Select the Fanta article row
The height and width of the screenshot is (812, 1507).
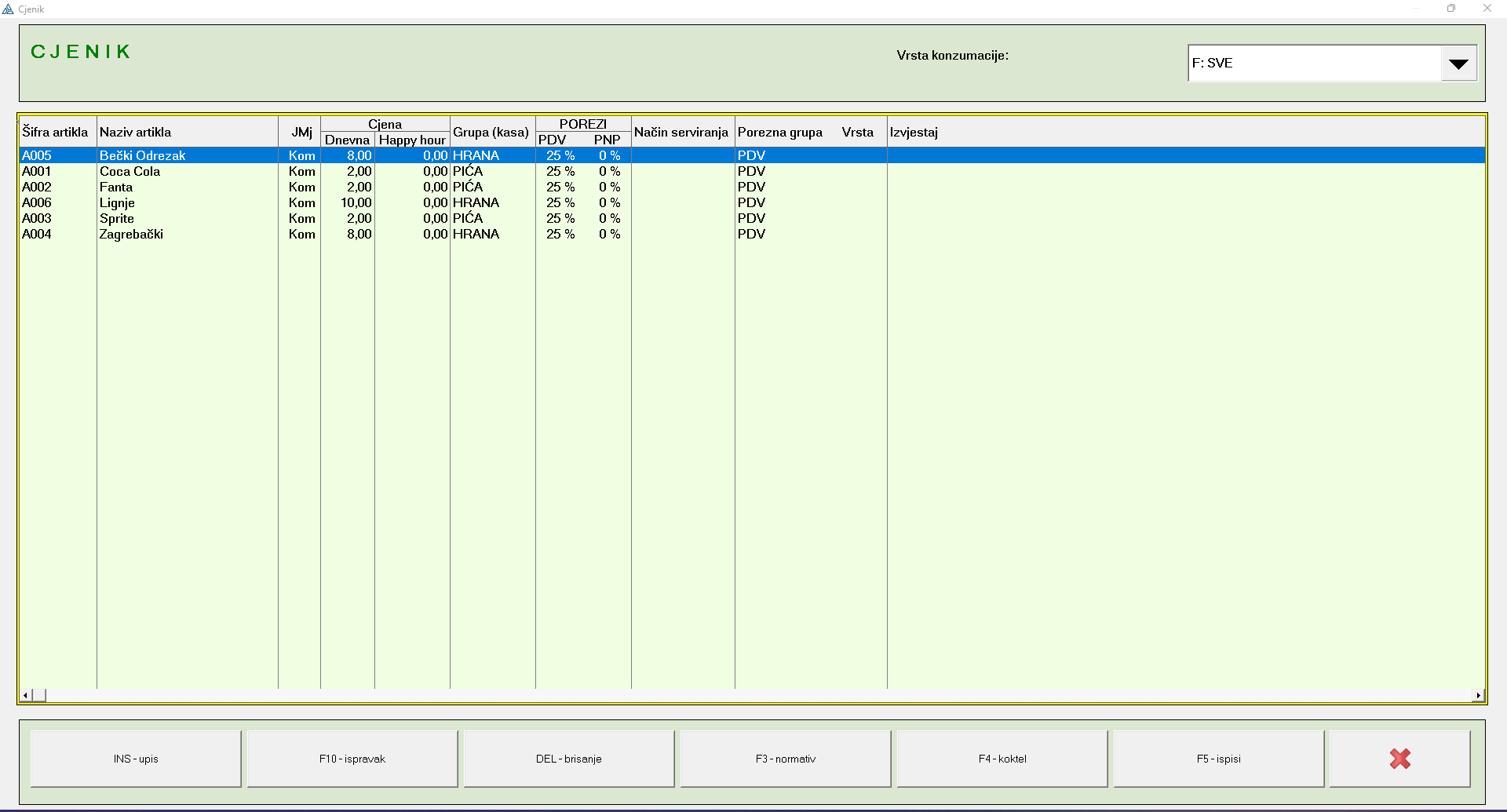[116, 187]
